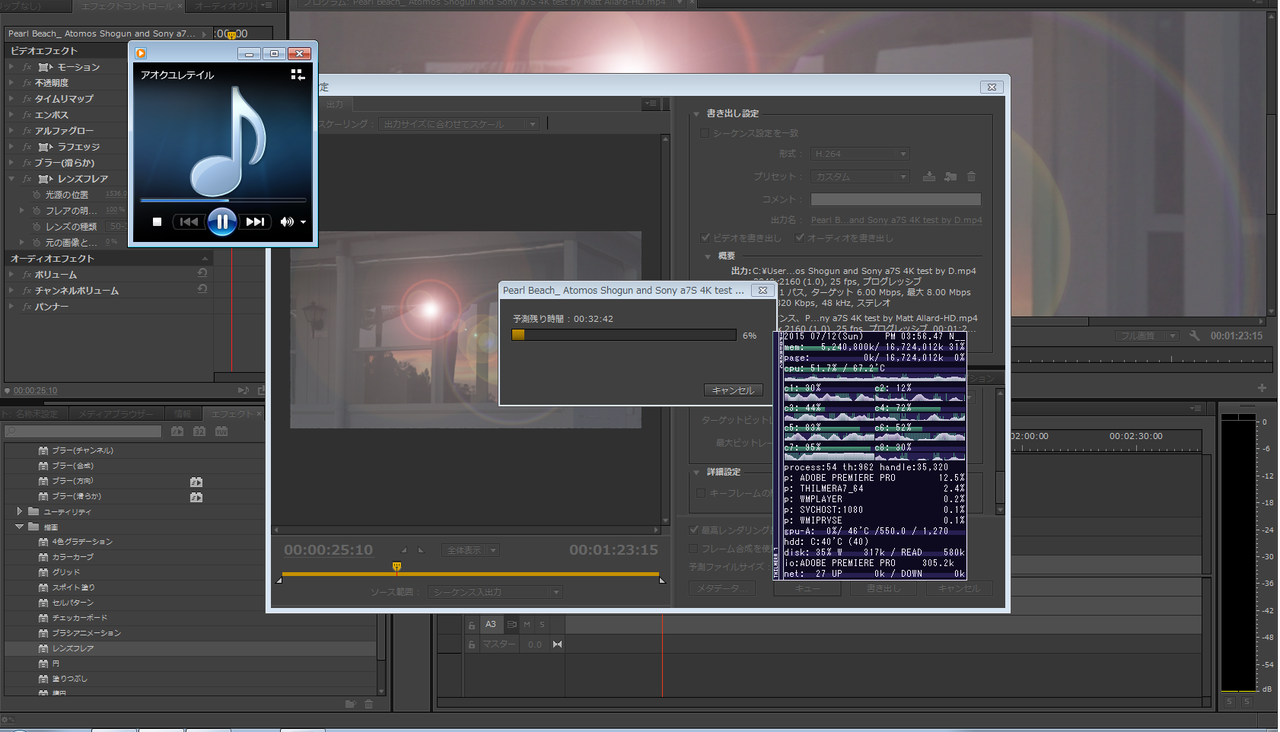Select the カラーカーブ effect
The width and height of the screenshot is (1280, 732).
coord(72,557)
